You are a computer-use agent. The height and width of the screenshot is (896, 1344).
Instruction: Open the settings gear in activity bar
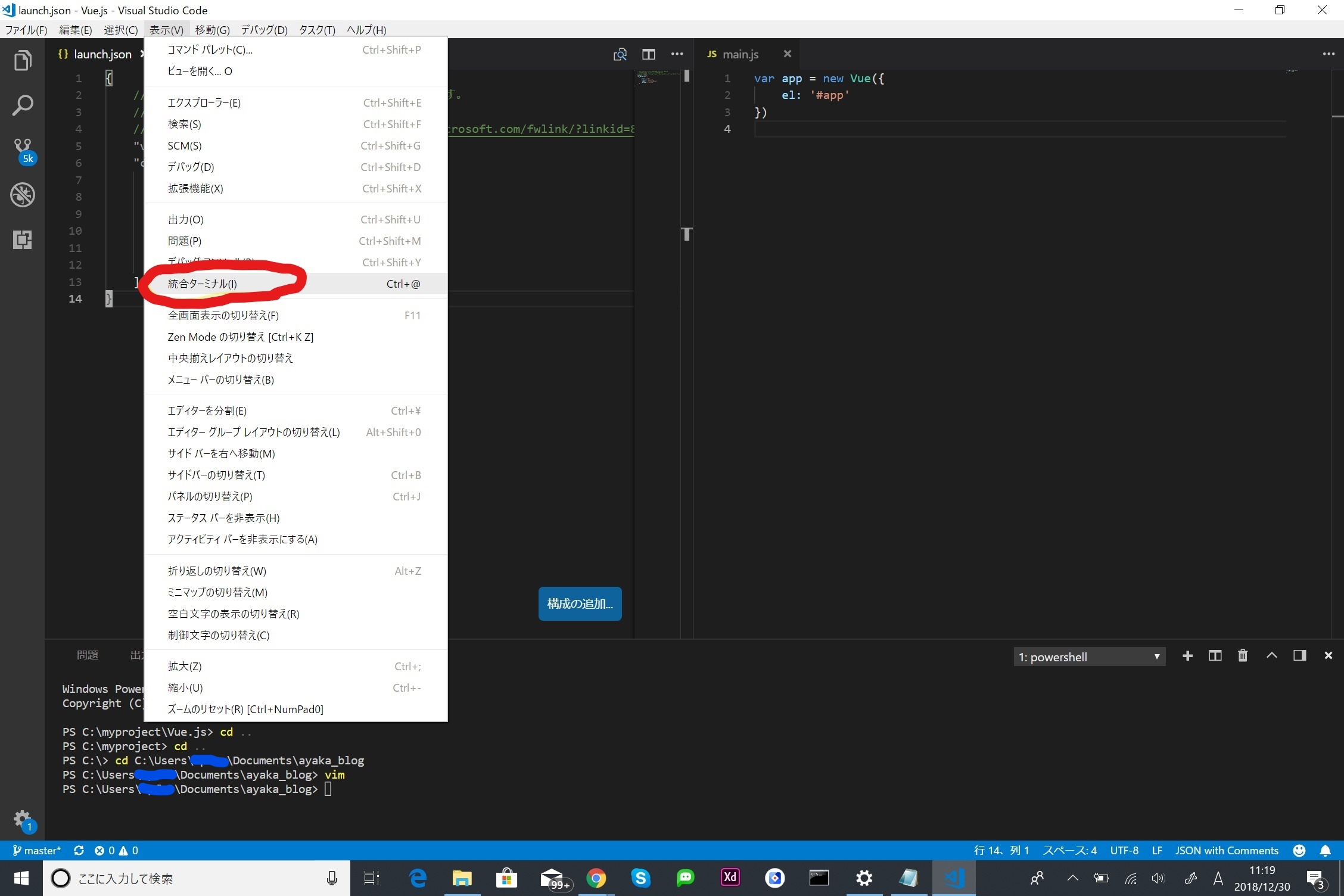point(23,820)
